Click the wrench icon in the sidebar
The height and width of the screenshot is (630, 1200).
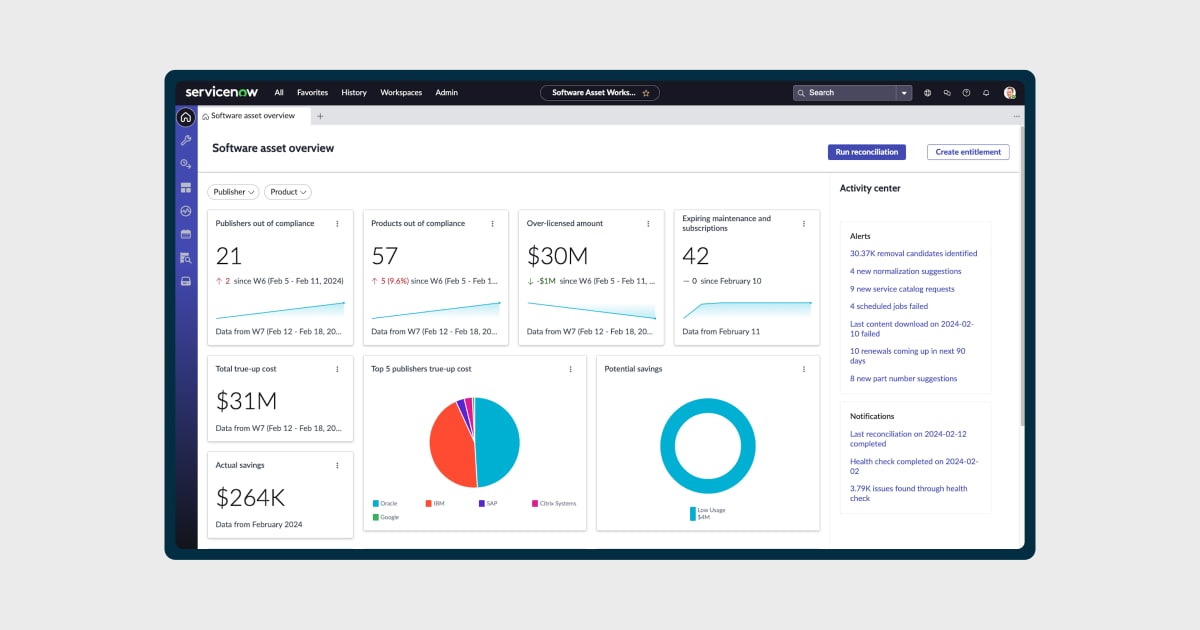(x=185, y=140)
